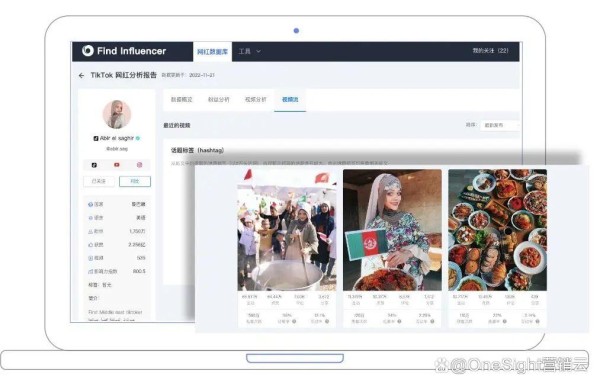The width and height of the screenshot is (600, 386).
Task: Open video thumbnail of woman holding flag
Action: [x=392, y=230]
